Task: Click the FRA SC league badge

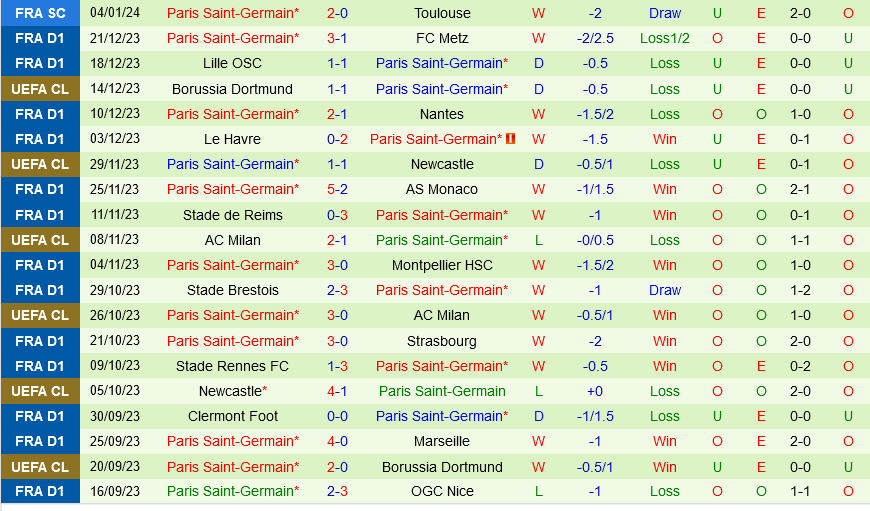Action: coord(40,13)
